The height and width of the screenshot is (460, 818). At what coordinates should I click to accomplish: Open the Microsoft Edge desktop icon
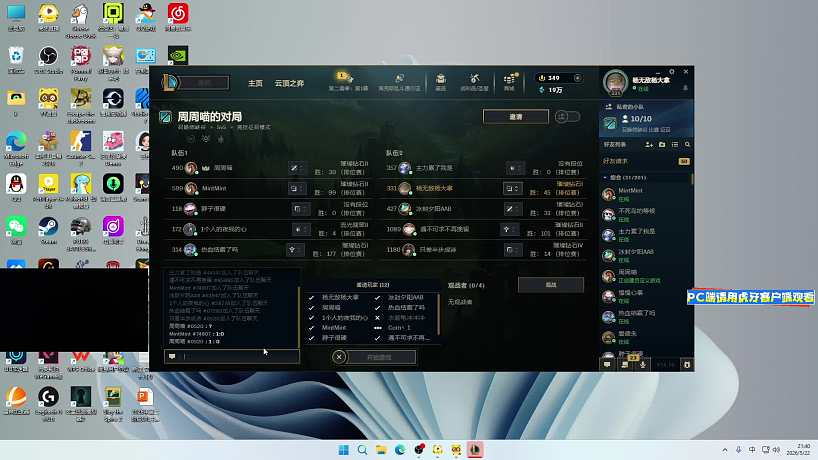point(16,148)
